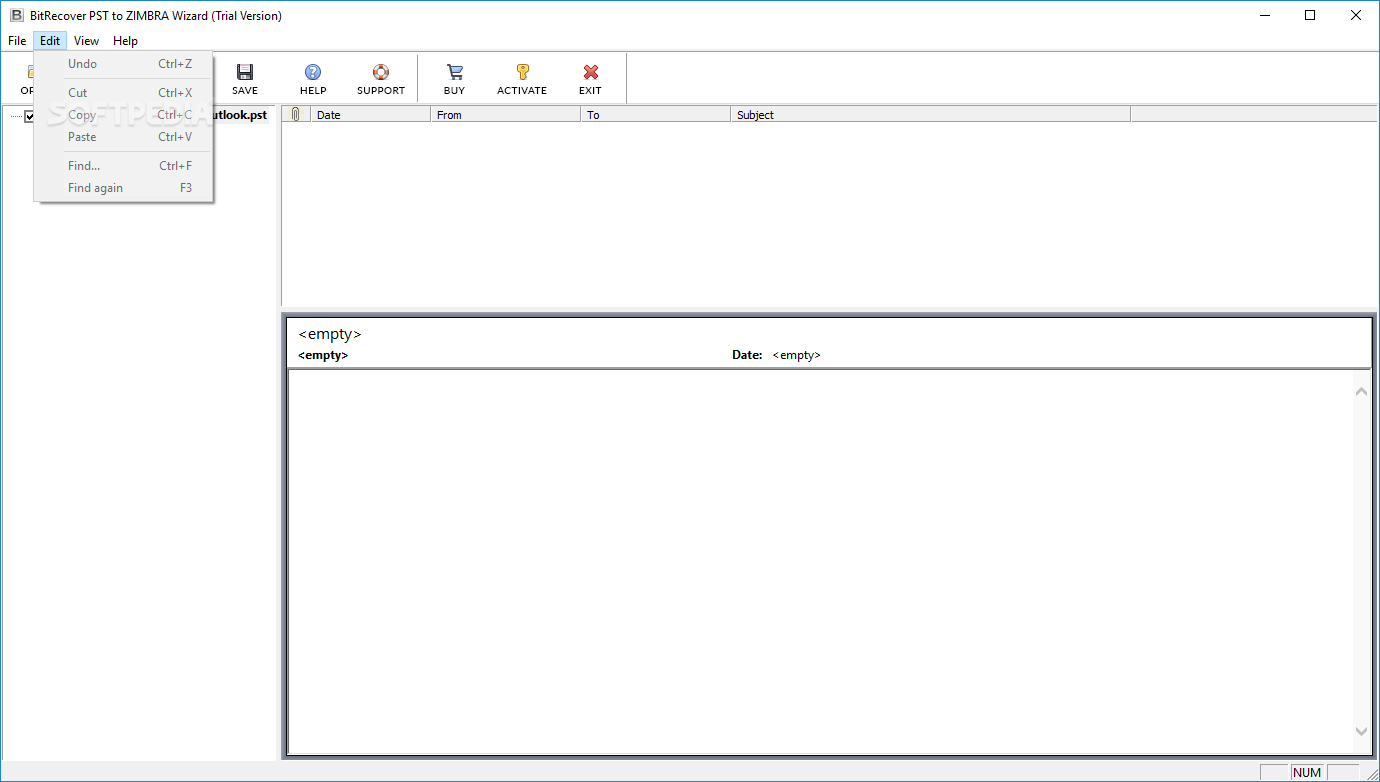The width and height of the screenshot is (1380, 782).
Task: Click the preview pane scroll down arrow
Action: pyautogui.click(x=1361, y=732)
